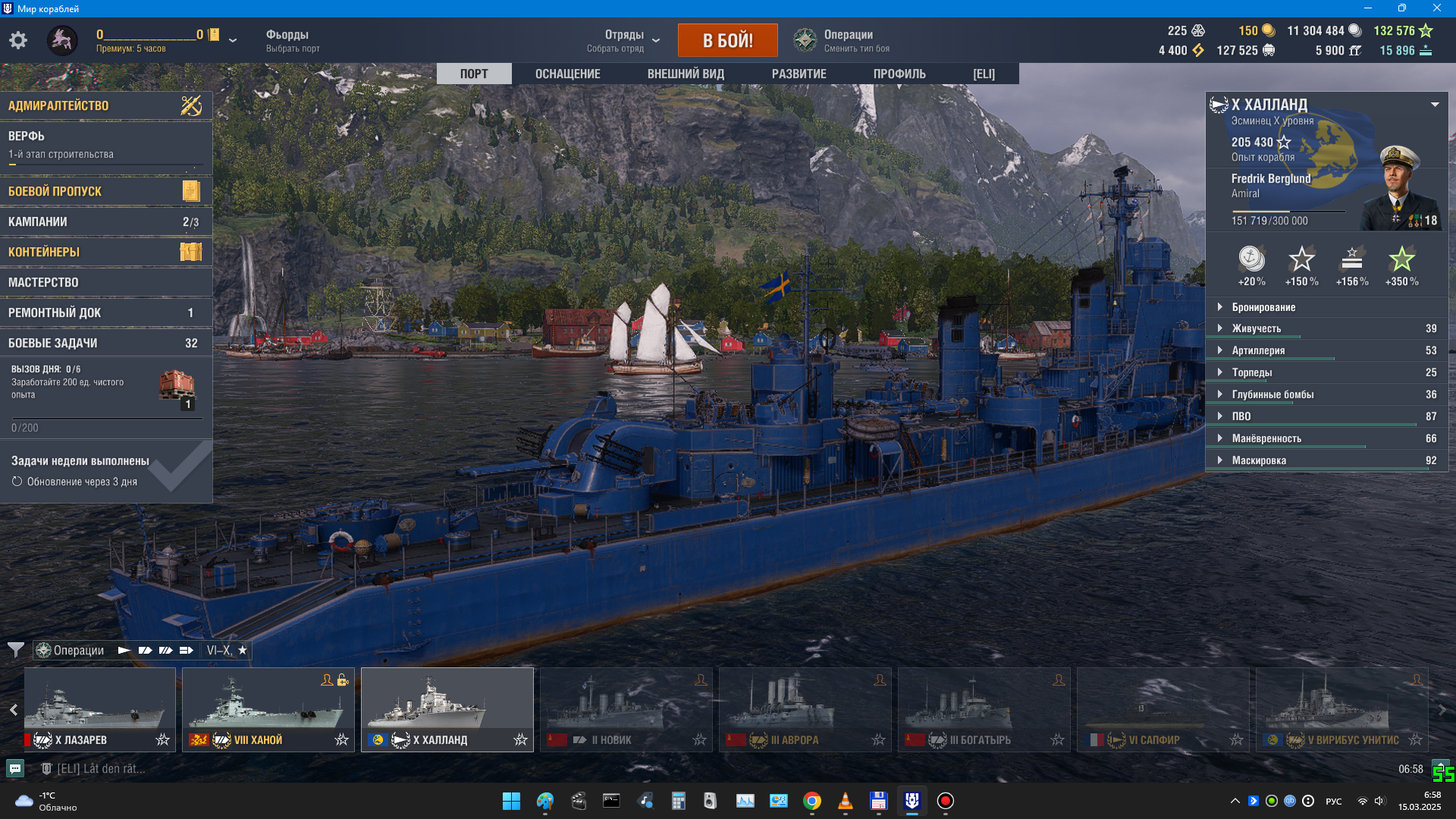The width and height of the screenshot is (1456, 819).
Task: Click the +156% commander XP bonus
Action: pos(1352,266)
